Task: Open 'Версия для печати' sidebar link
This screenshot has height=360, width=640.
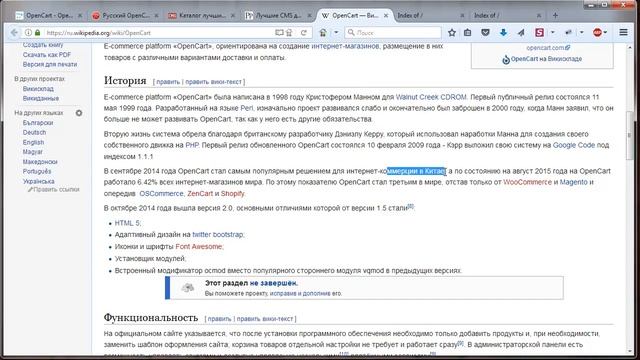Action: [50, 64]
